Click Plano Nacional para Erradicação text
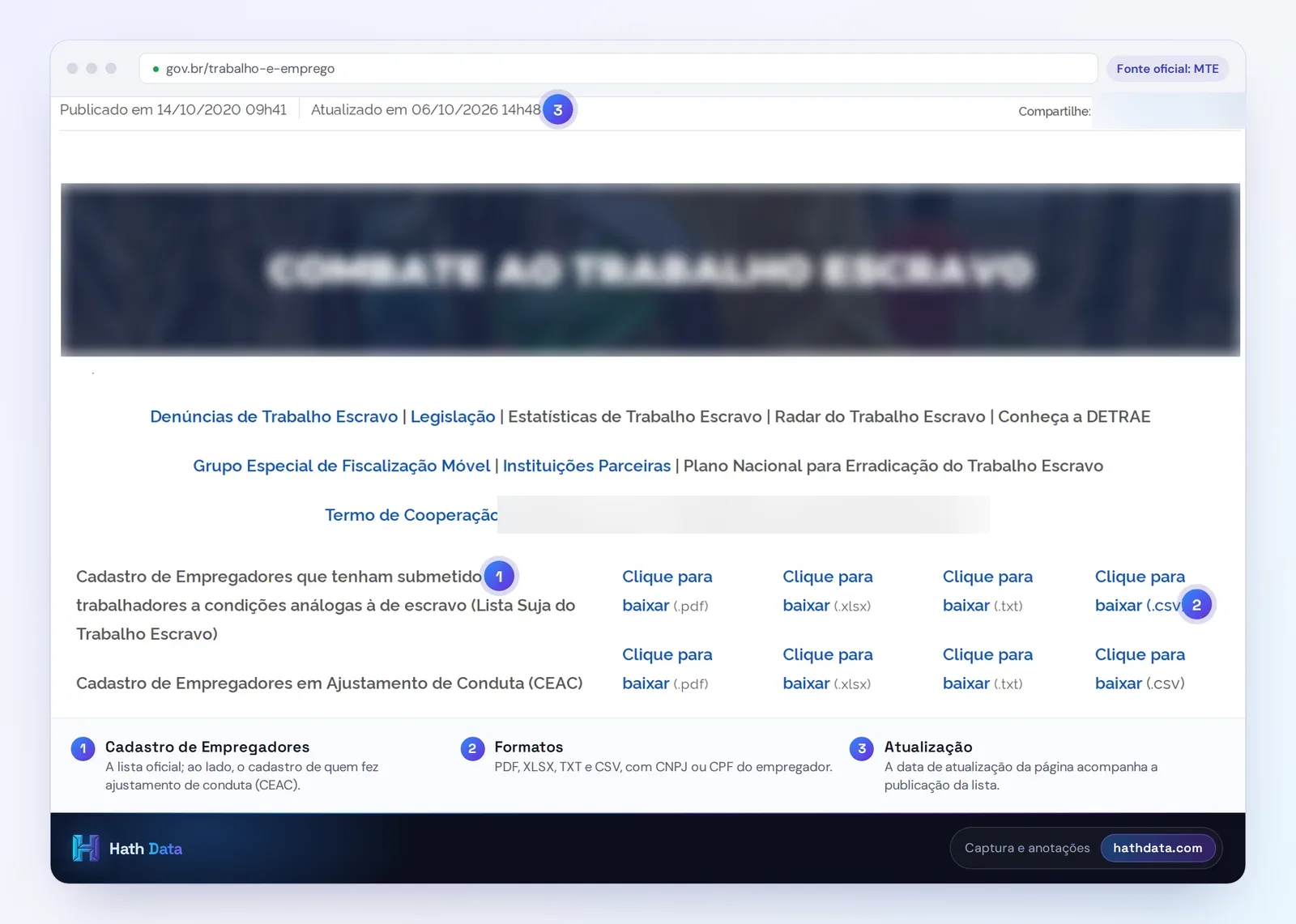Image resolution: width=1296 pixels, height=924 pixels. point(893,466)
